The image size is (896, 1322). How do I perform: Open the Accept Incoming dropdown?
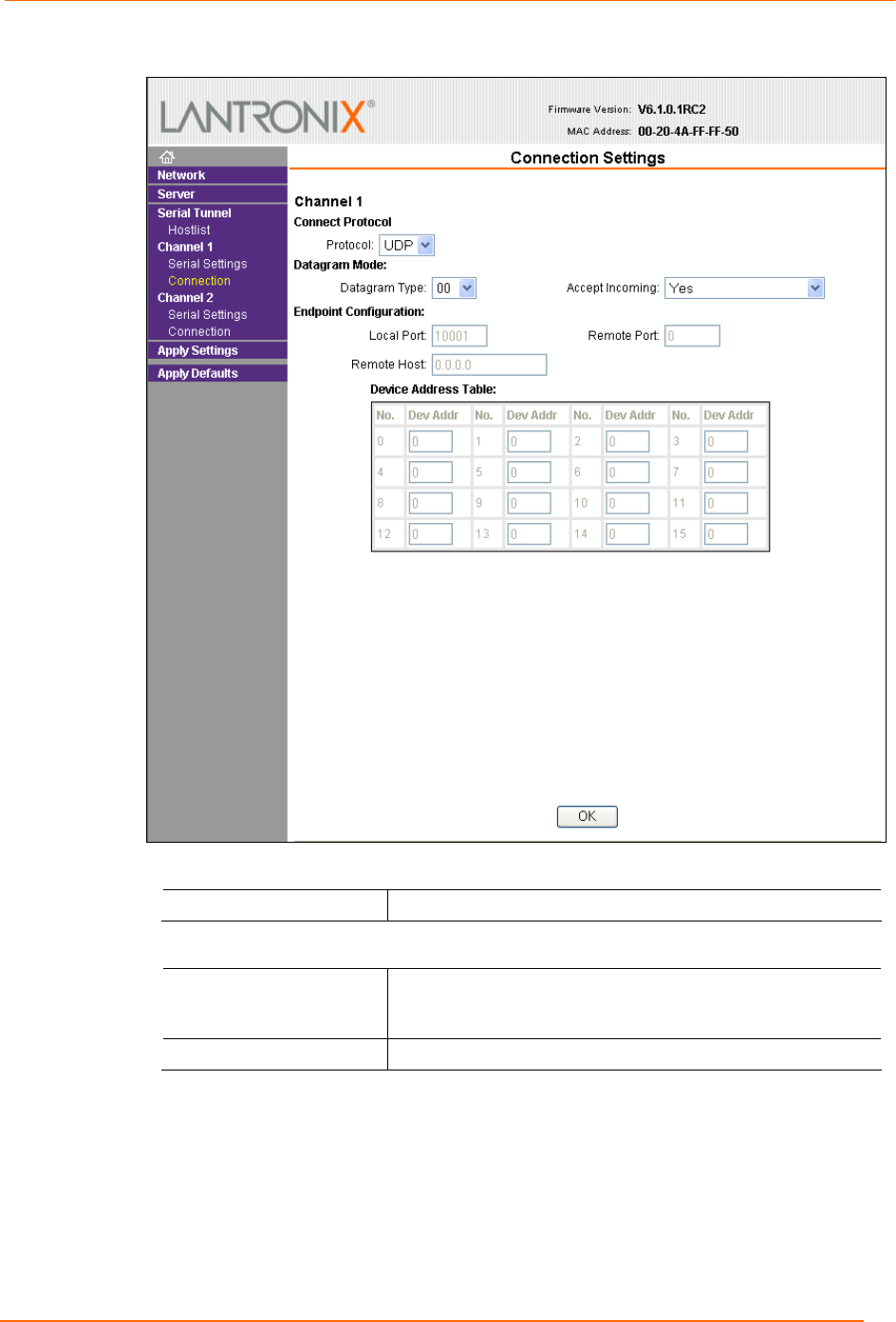pos(744,289)
